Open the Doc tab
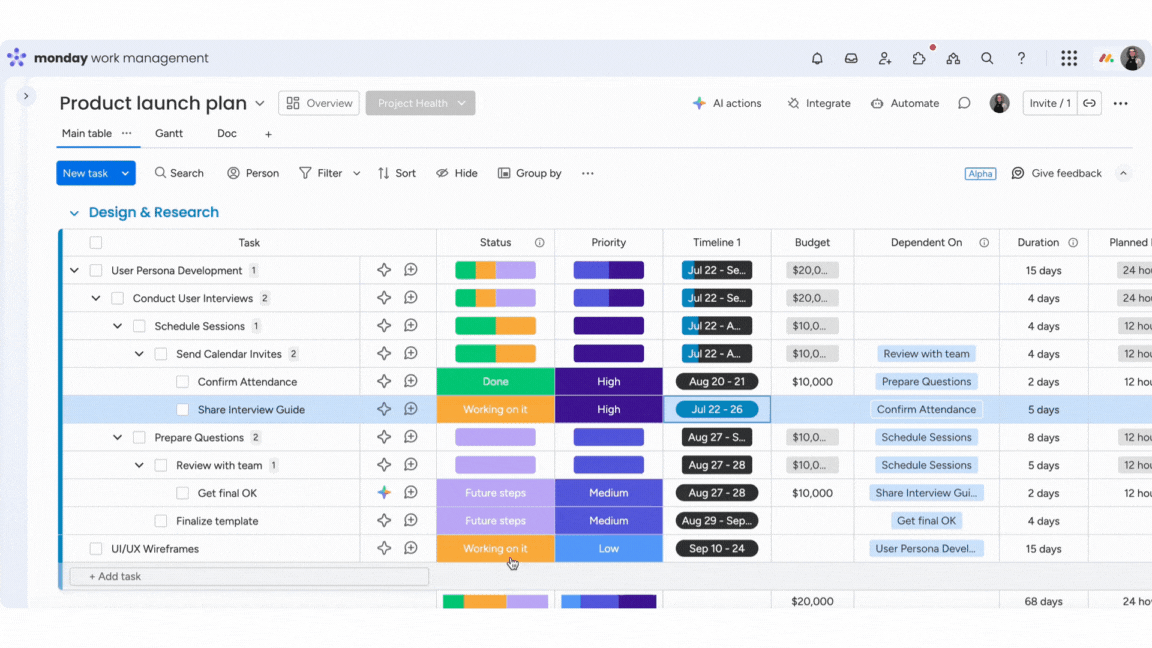Screen dimensions: 1152x648 227,134
